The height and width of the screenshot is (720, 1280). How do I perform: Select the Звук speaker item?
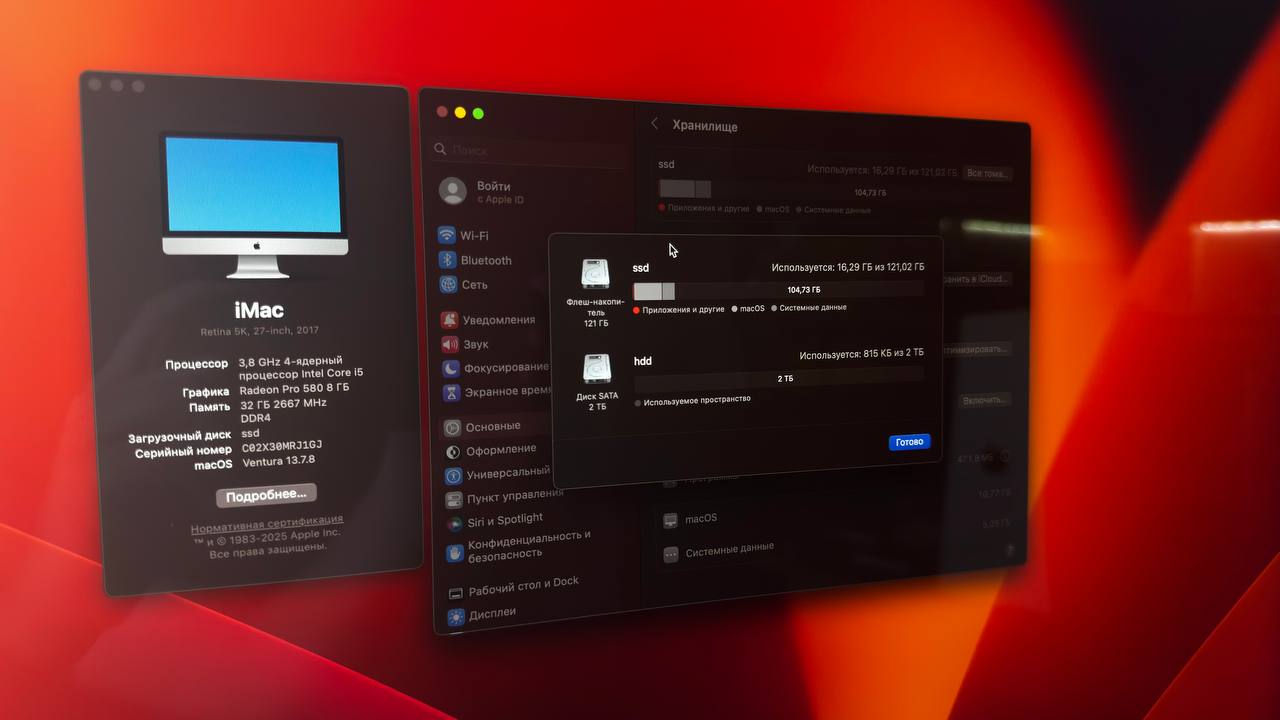[x=465, y=344]
